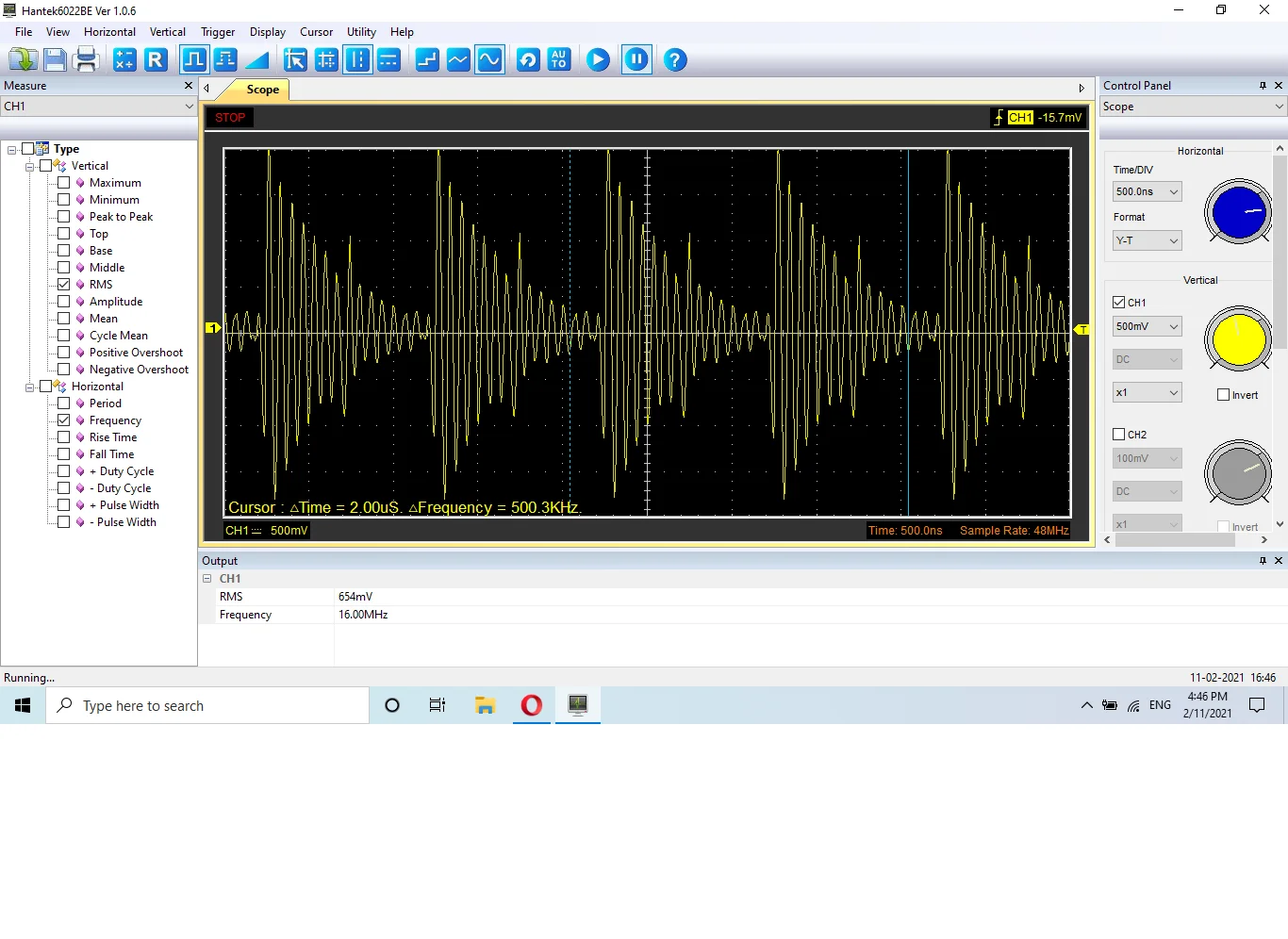Click the AUTO setup toolbar button
The image size is (1288, 939).
coord(559,60)
